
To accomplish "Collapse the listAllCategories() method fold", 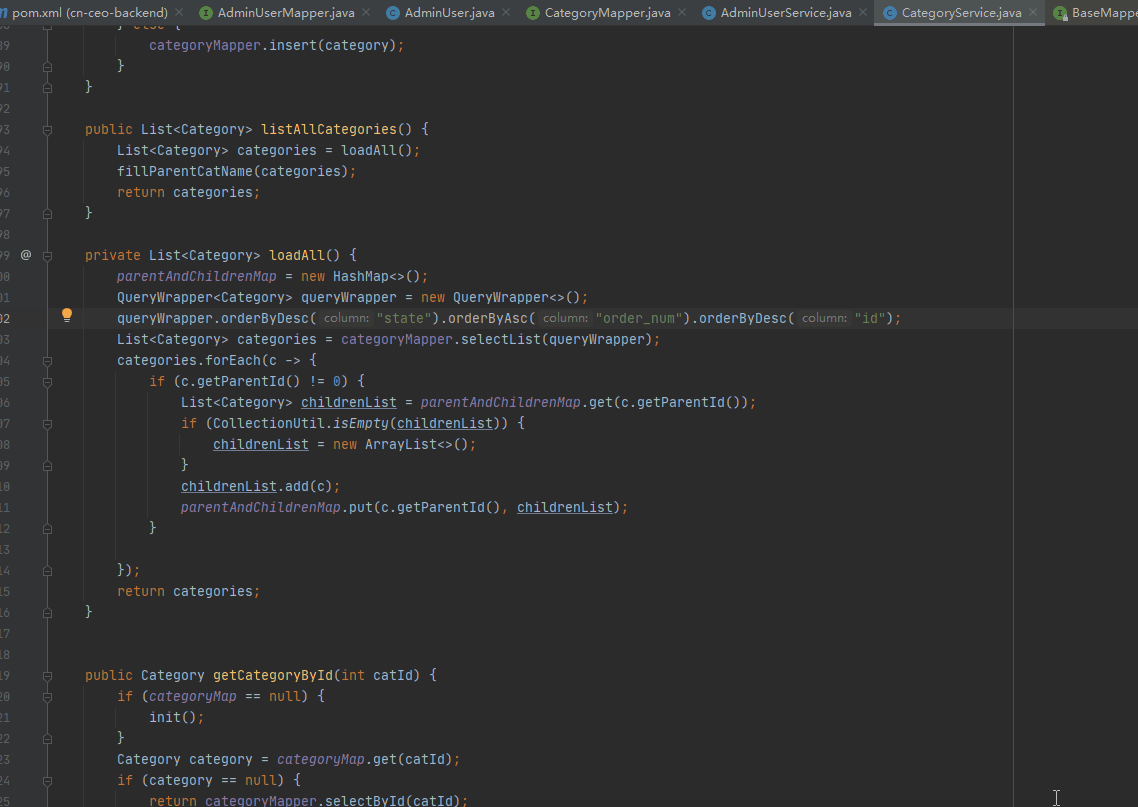I will 47,130.
